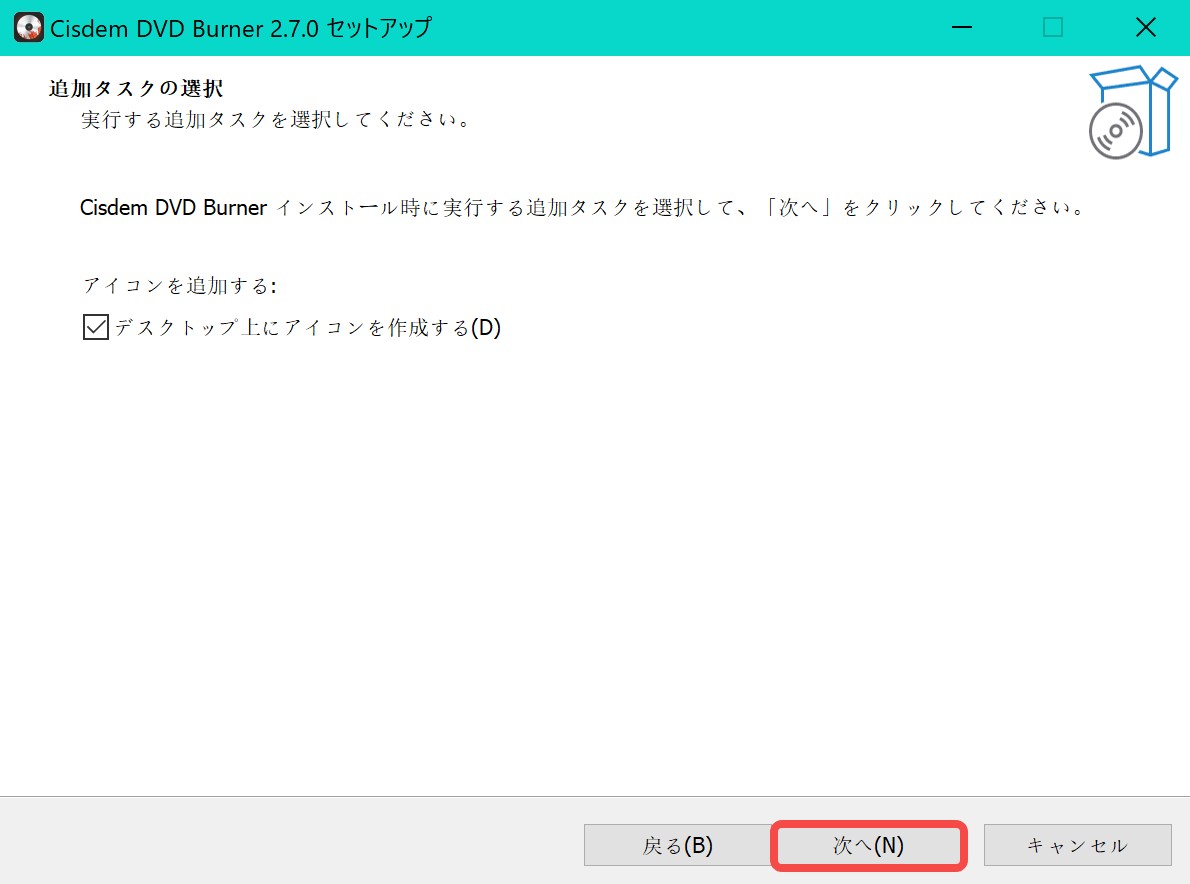Uncheck デスクトップ上にアイコンを作成する checkbox
The width and height of the screenshot is (1190, 884).
[96, 328]
